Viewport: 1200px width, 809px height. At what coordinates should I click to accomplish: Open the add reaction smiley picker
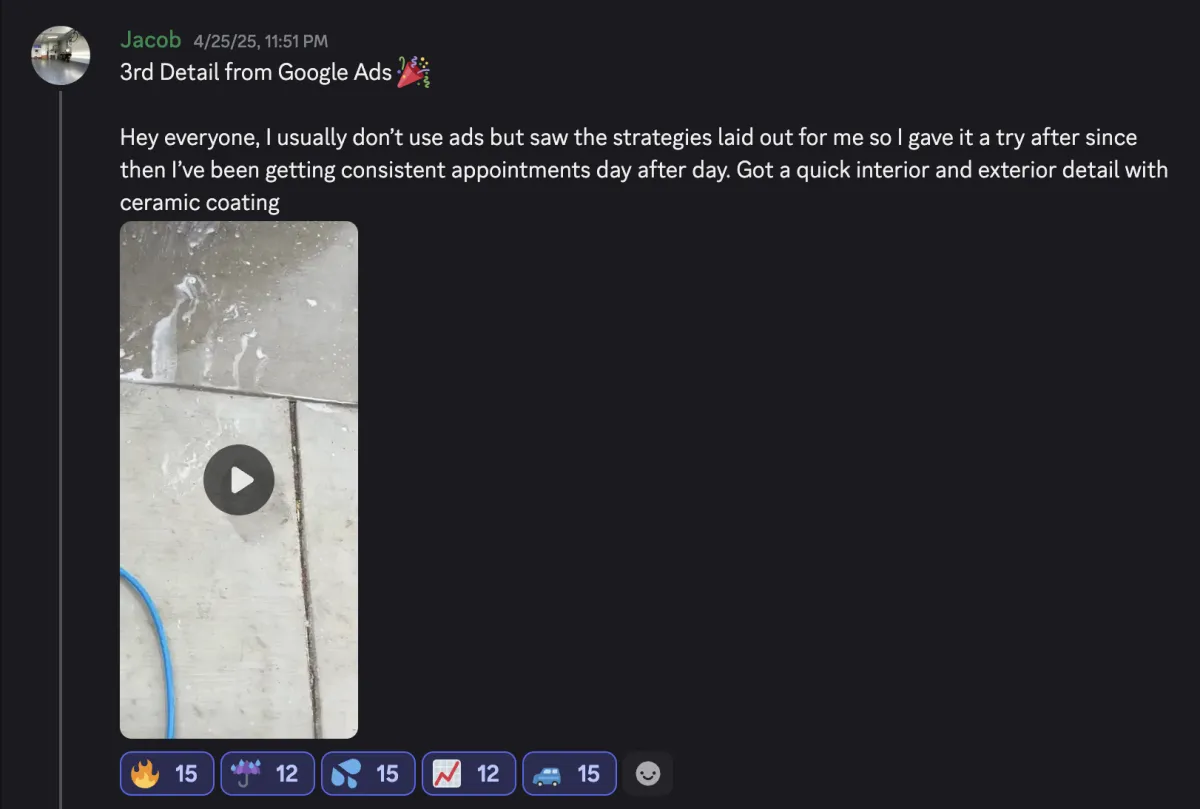click(x=648, y=773)
